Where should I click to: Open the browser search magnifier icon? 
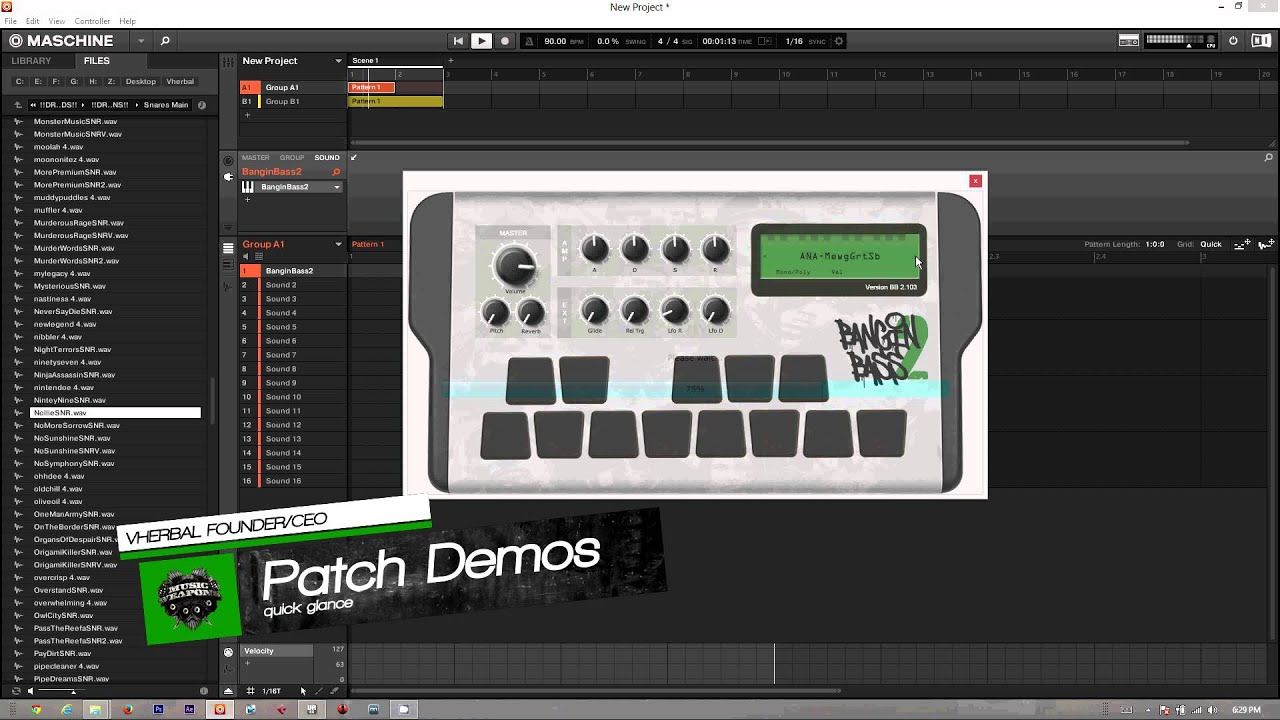point(165,41)
